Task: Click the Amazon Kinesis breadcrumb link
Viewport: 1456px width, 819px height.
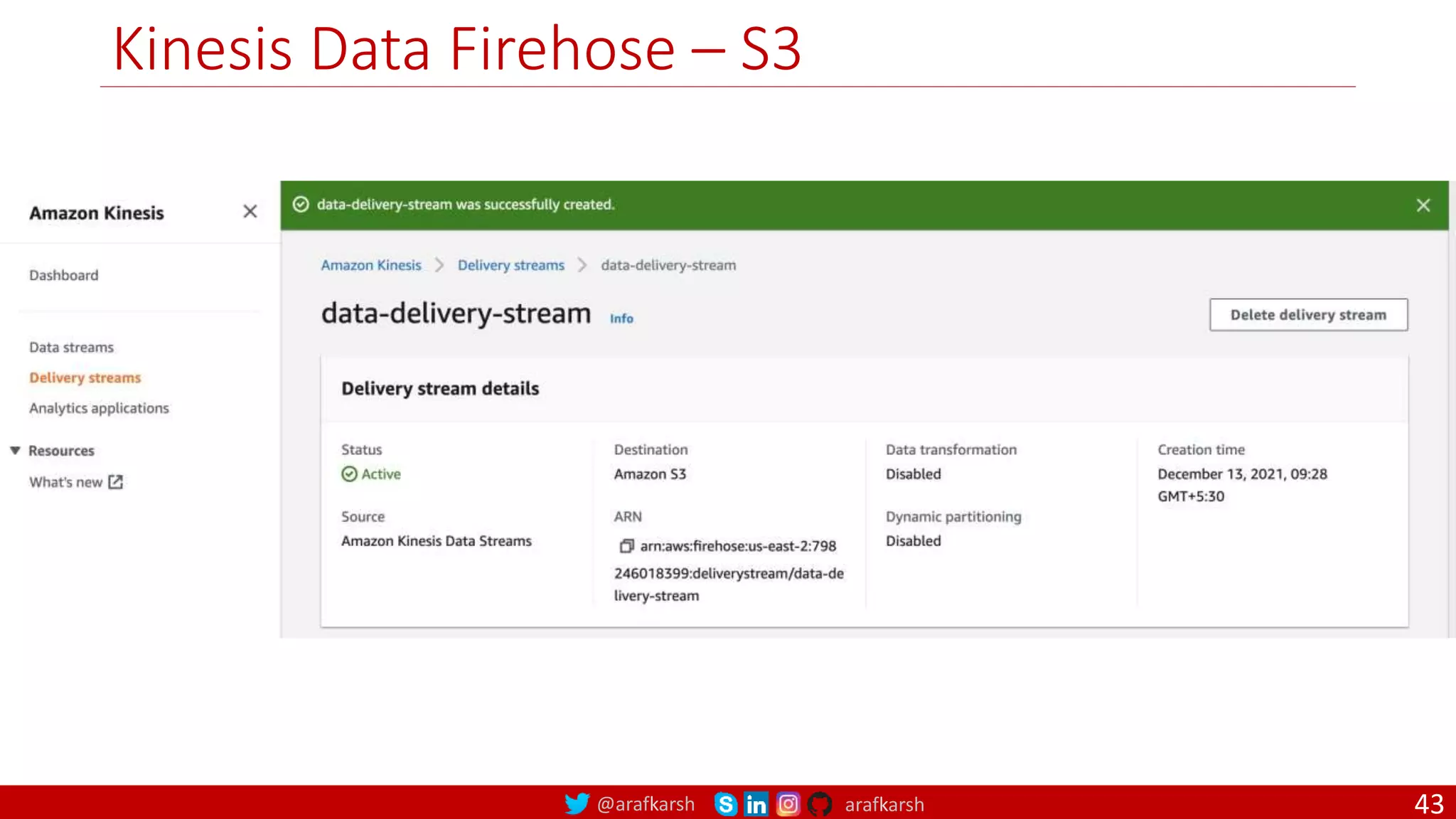Action: (x=370, y=265)
